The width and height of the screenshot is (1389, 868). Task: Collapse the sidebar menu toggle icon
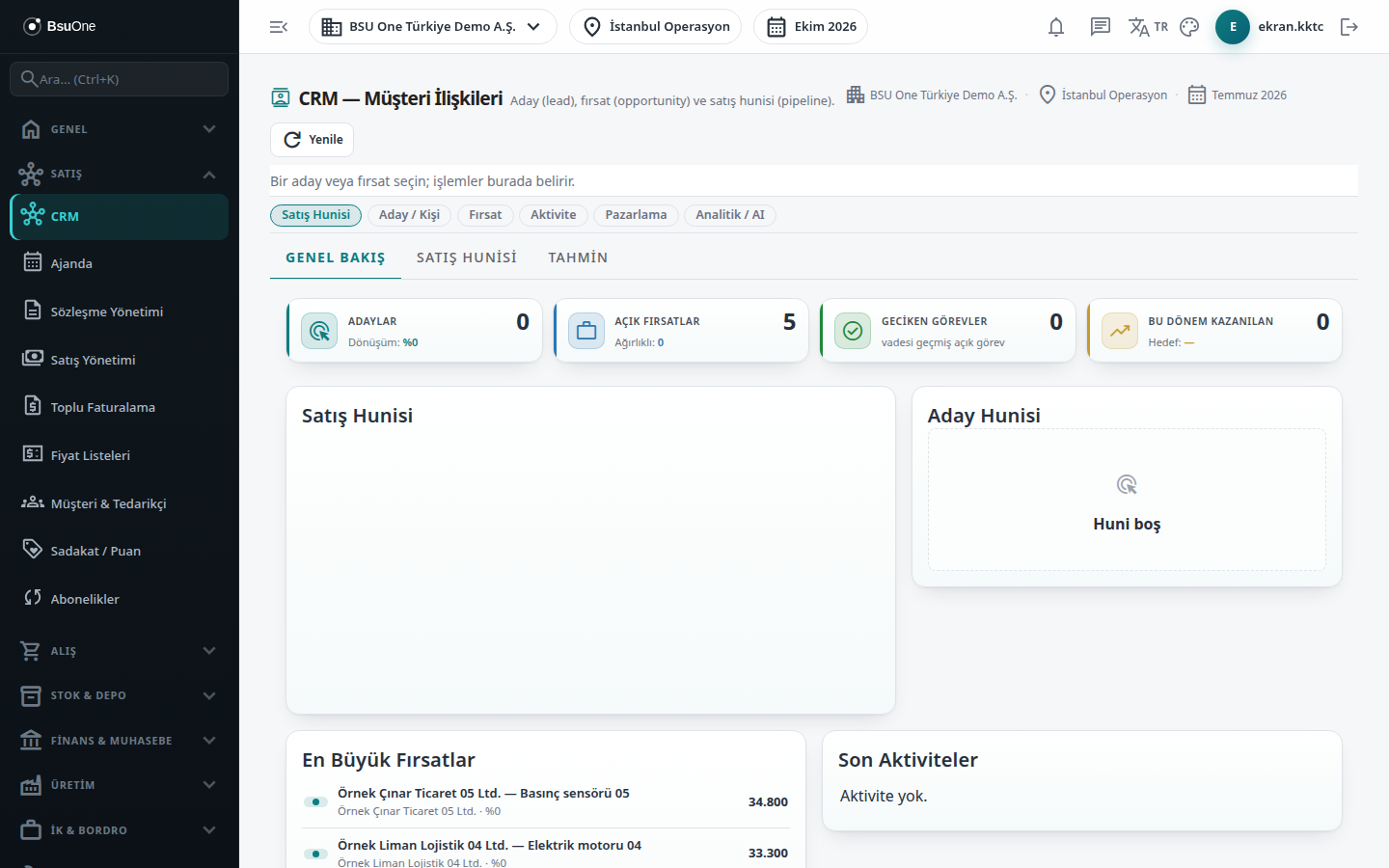pos(279,27)
